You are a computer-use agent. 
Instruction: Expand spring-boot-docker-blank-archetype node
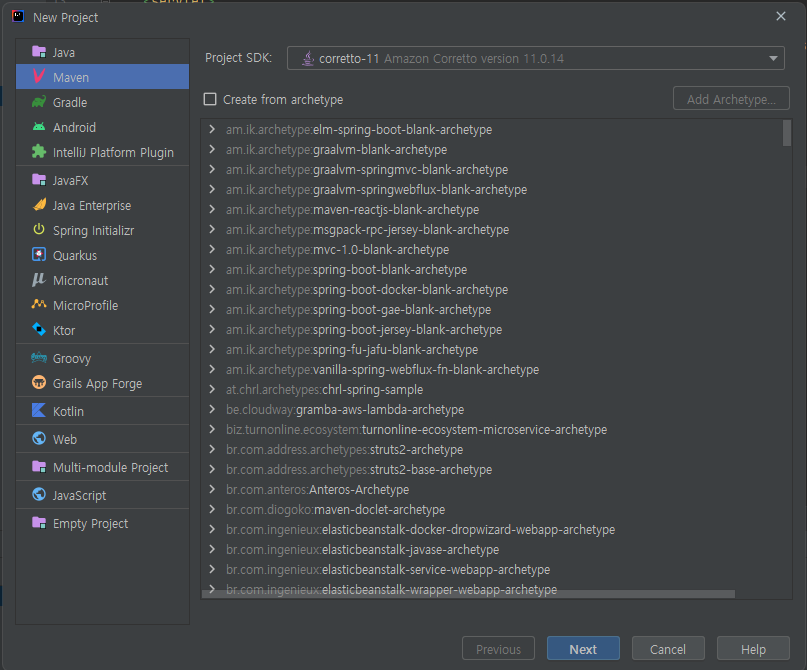point(212,289)
